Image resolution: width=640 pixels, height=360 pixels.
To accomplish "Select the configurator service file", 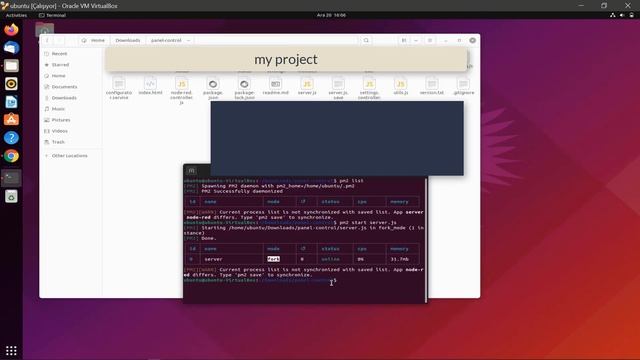I will tap(119, 89).
